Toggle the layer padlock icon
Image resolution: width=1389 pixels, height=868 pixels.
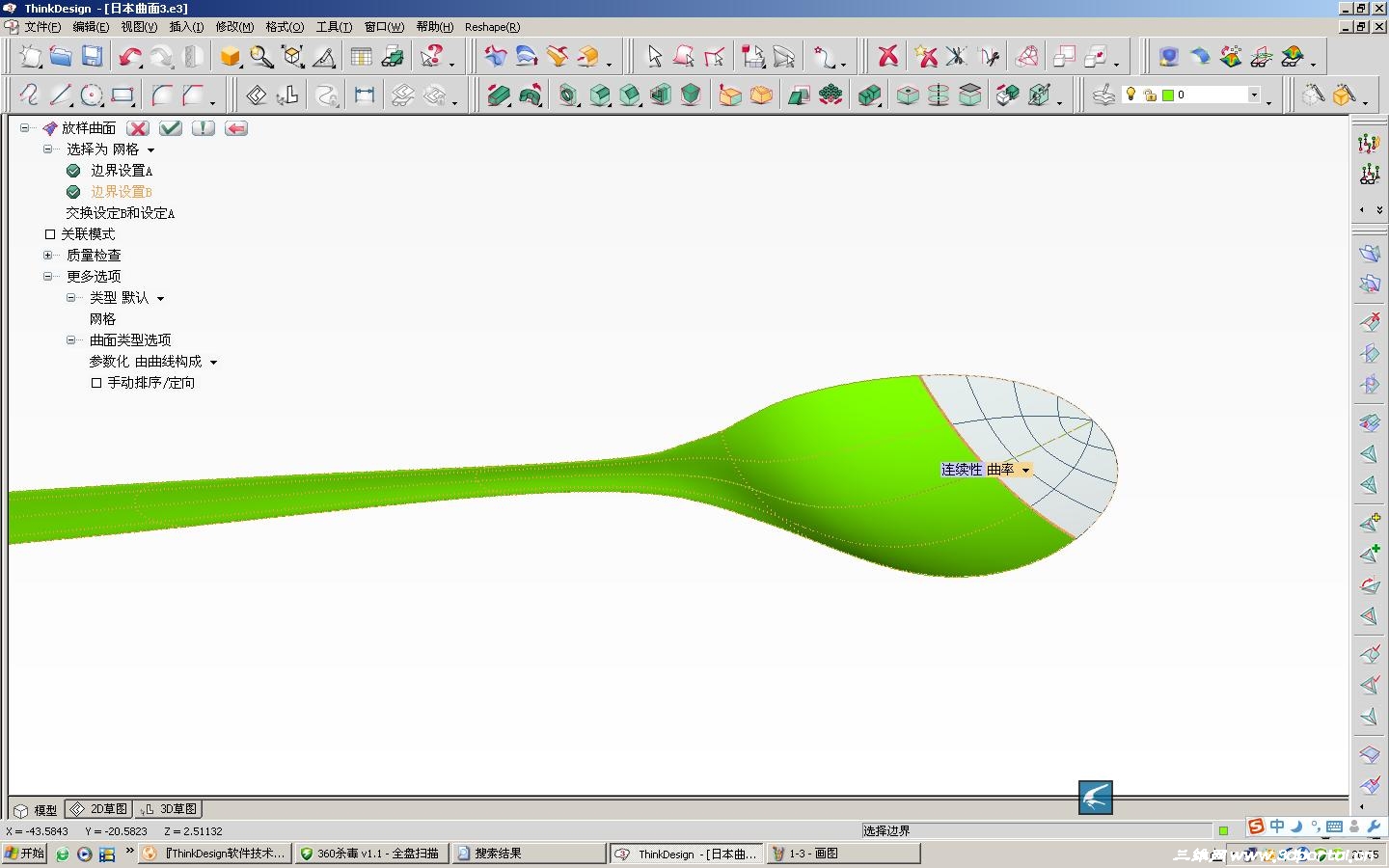click(x=1150, y=95)
